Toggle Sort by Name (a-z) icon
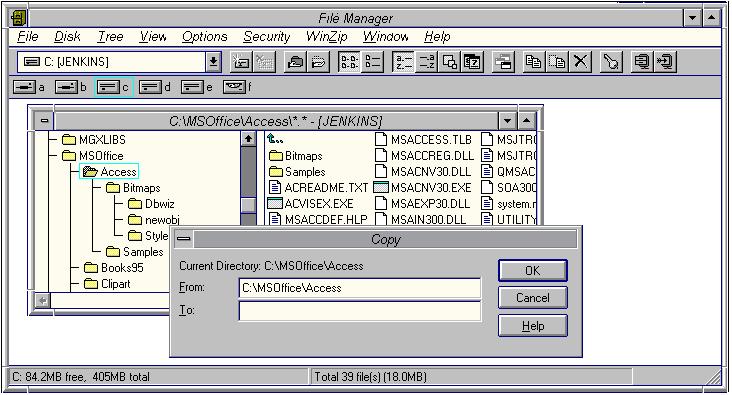Viewport: 732px width, 395px height. point(404,62)
